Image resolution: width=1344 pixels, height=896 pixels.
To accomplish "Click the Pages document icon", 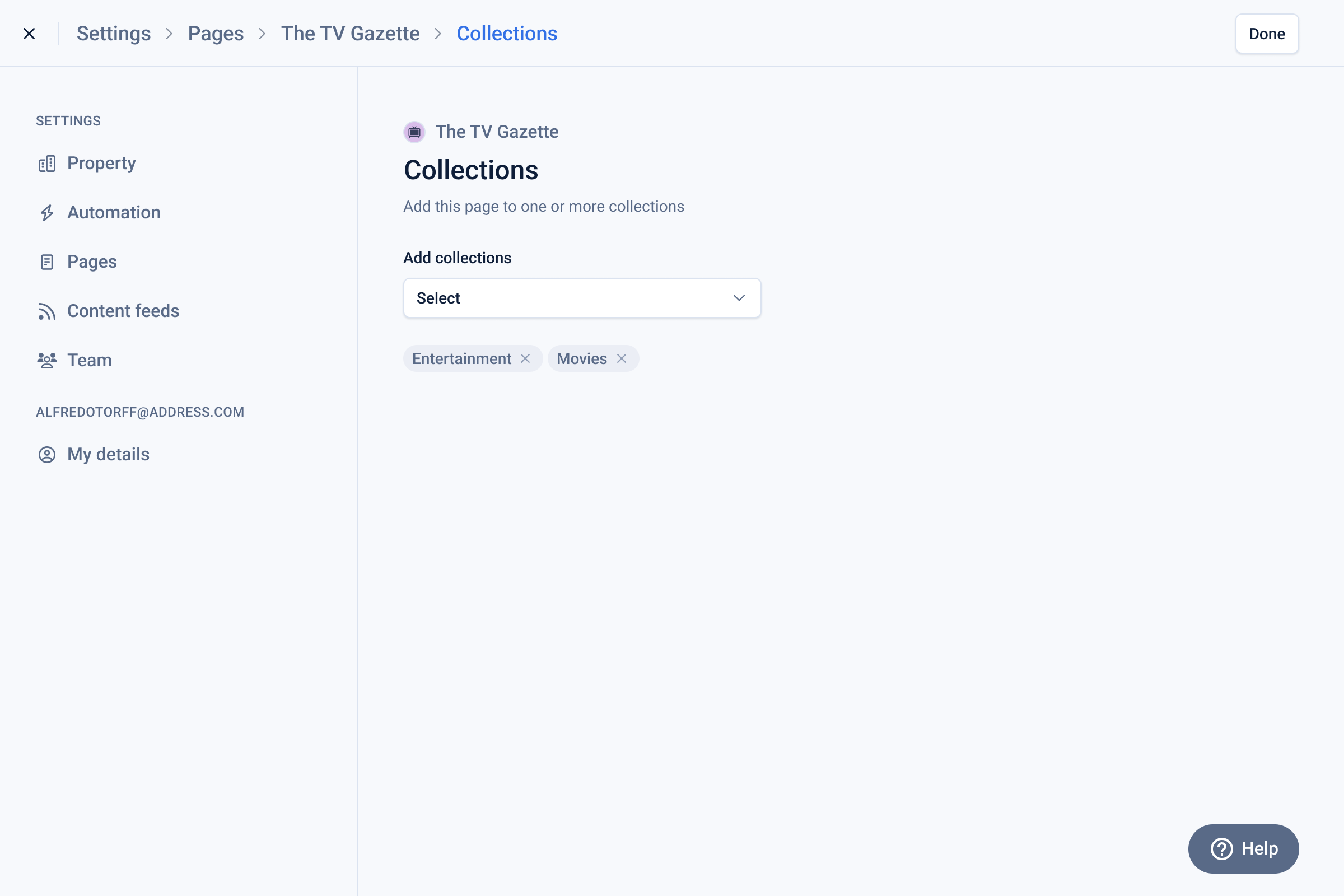I will click(47, 262).
